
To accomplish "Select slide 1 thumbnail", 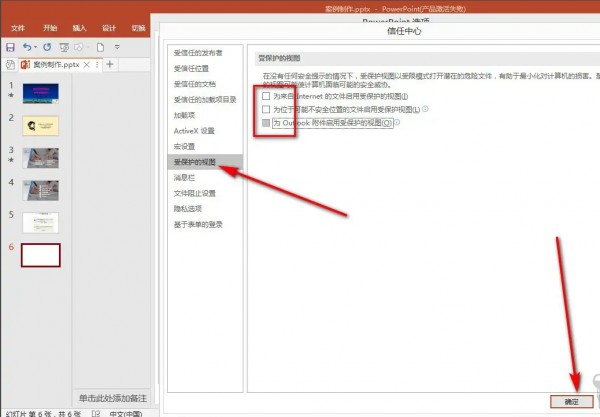I will [41, 93].
